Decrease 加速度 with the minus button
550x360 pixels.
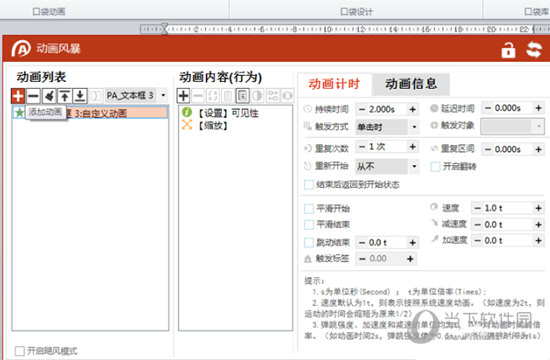[x=477, y=240]
